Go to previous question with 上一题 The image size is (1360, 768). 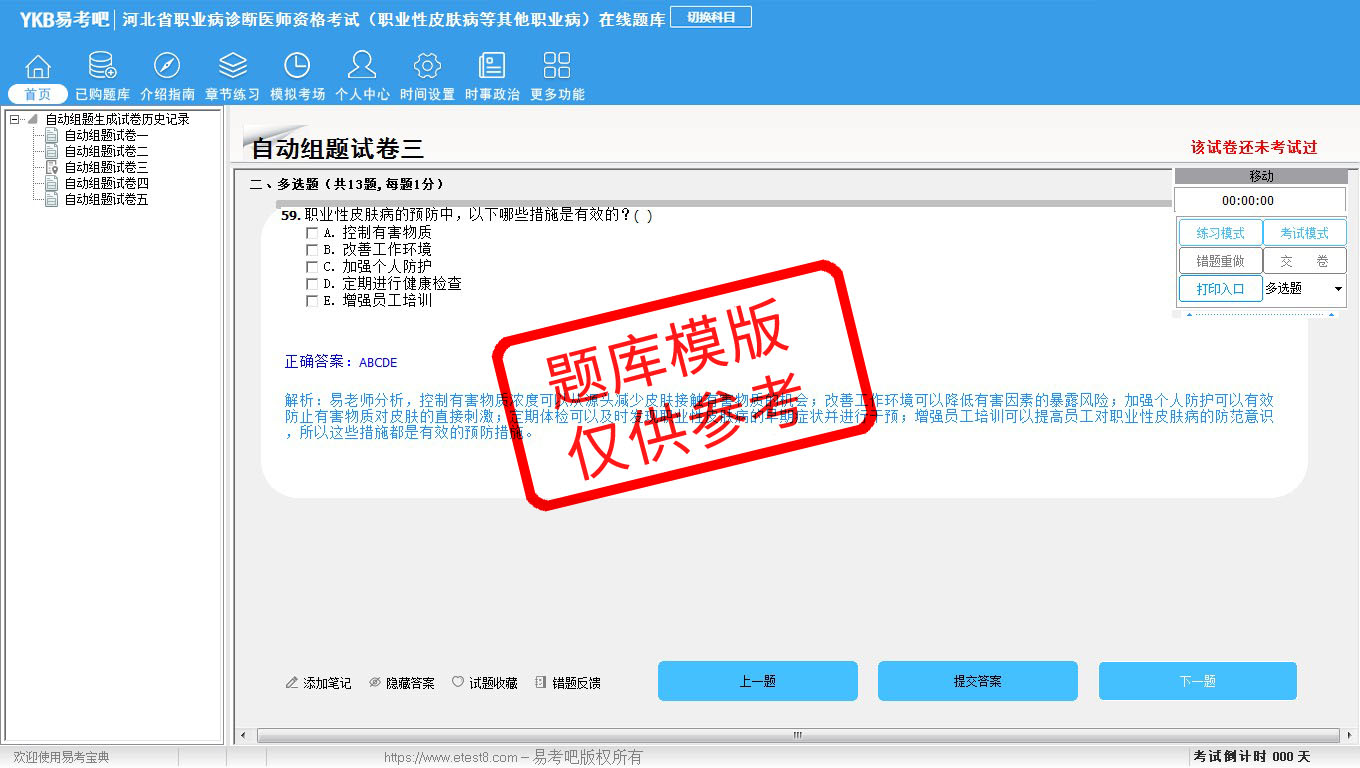tap(757, 681)
